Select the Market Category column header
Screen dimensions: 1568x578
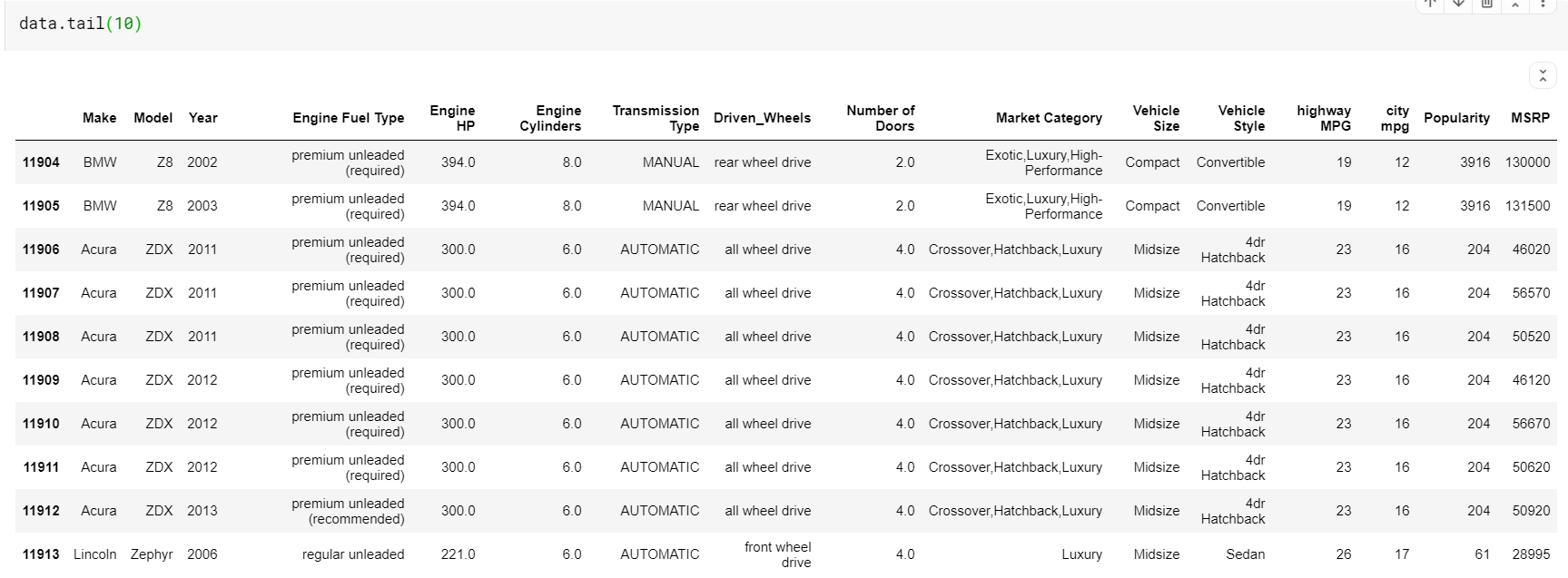(x=1048, y=118)
